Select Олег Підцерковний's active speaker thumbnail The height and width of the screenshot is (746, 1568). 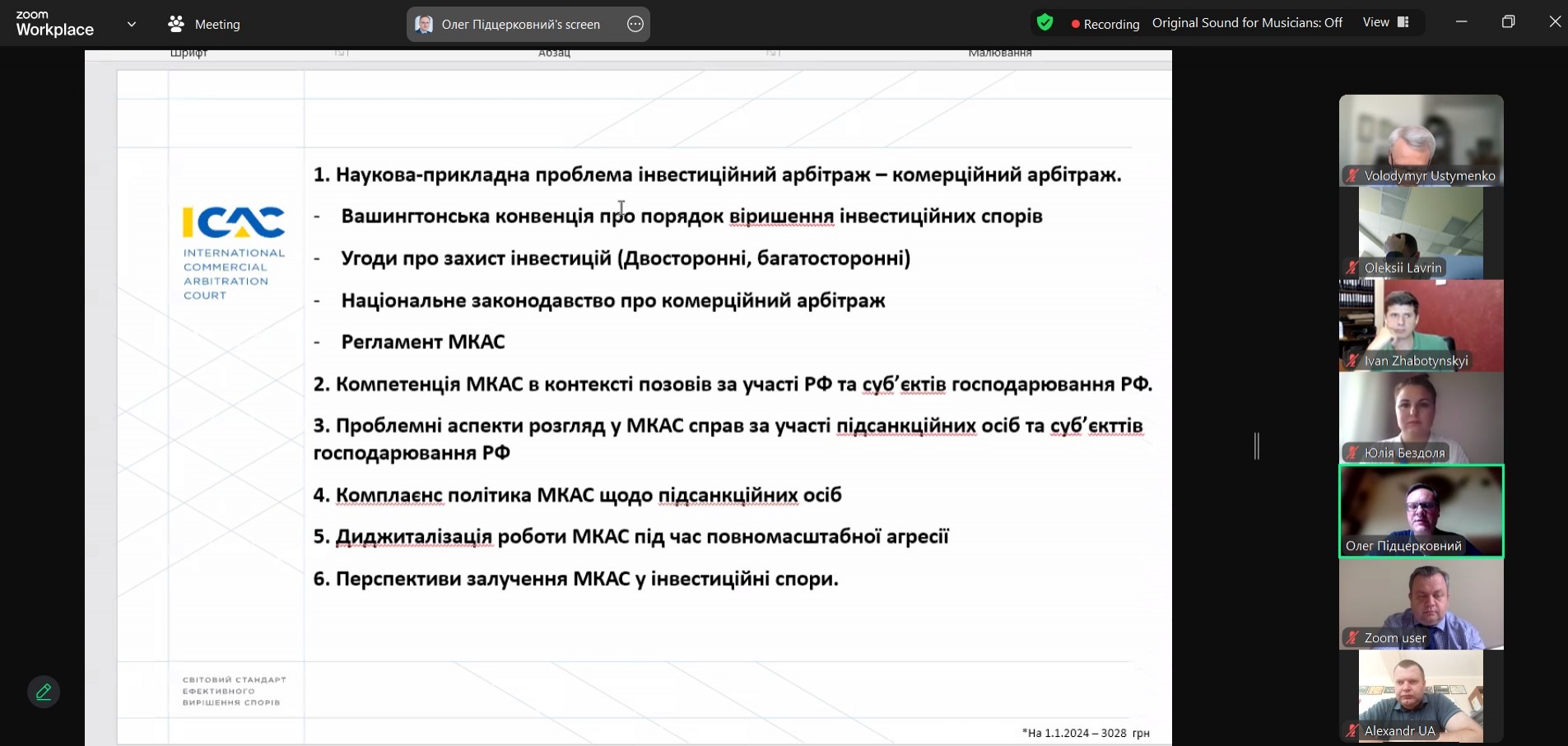(1421, 511)
